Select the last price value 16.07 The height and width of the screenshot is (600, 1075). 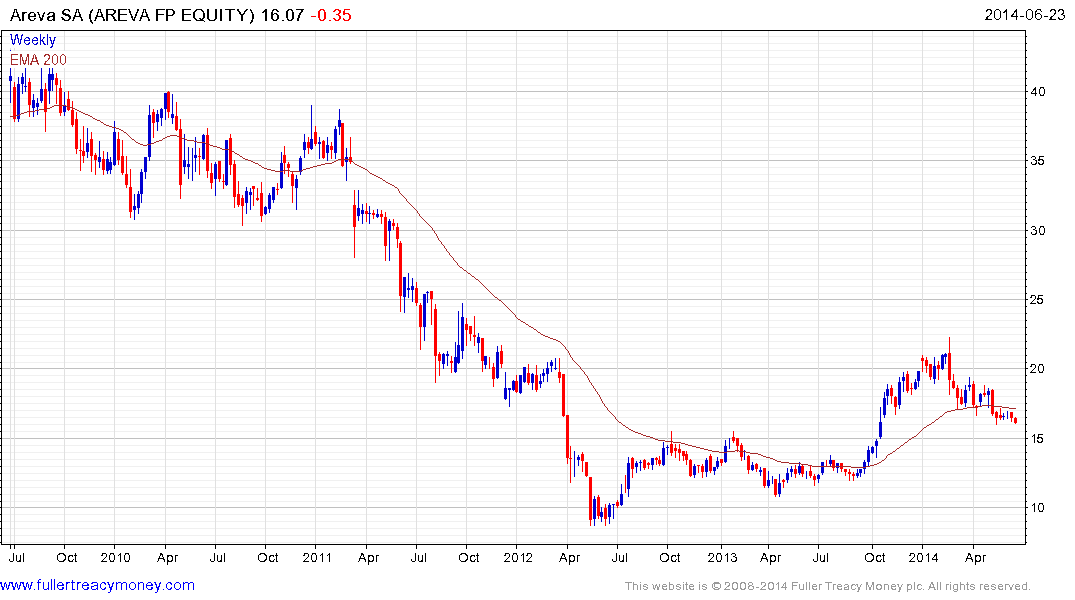tap(282, 15)
